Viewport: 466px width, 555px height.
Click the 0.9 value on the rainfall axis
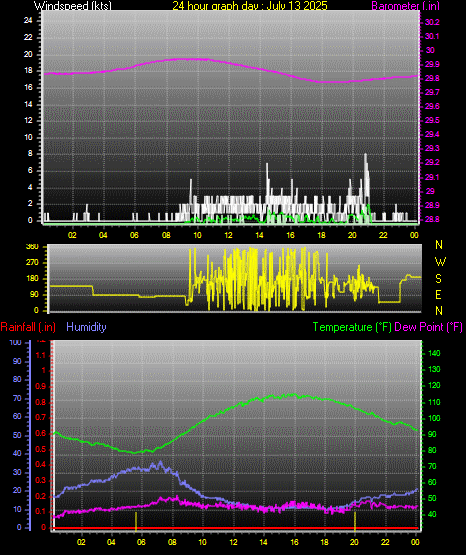(x=41, y=386)
